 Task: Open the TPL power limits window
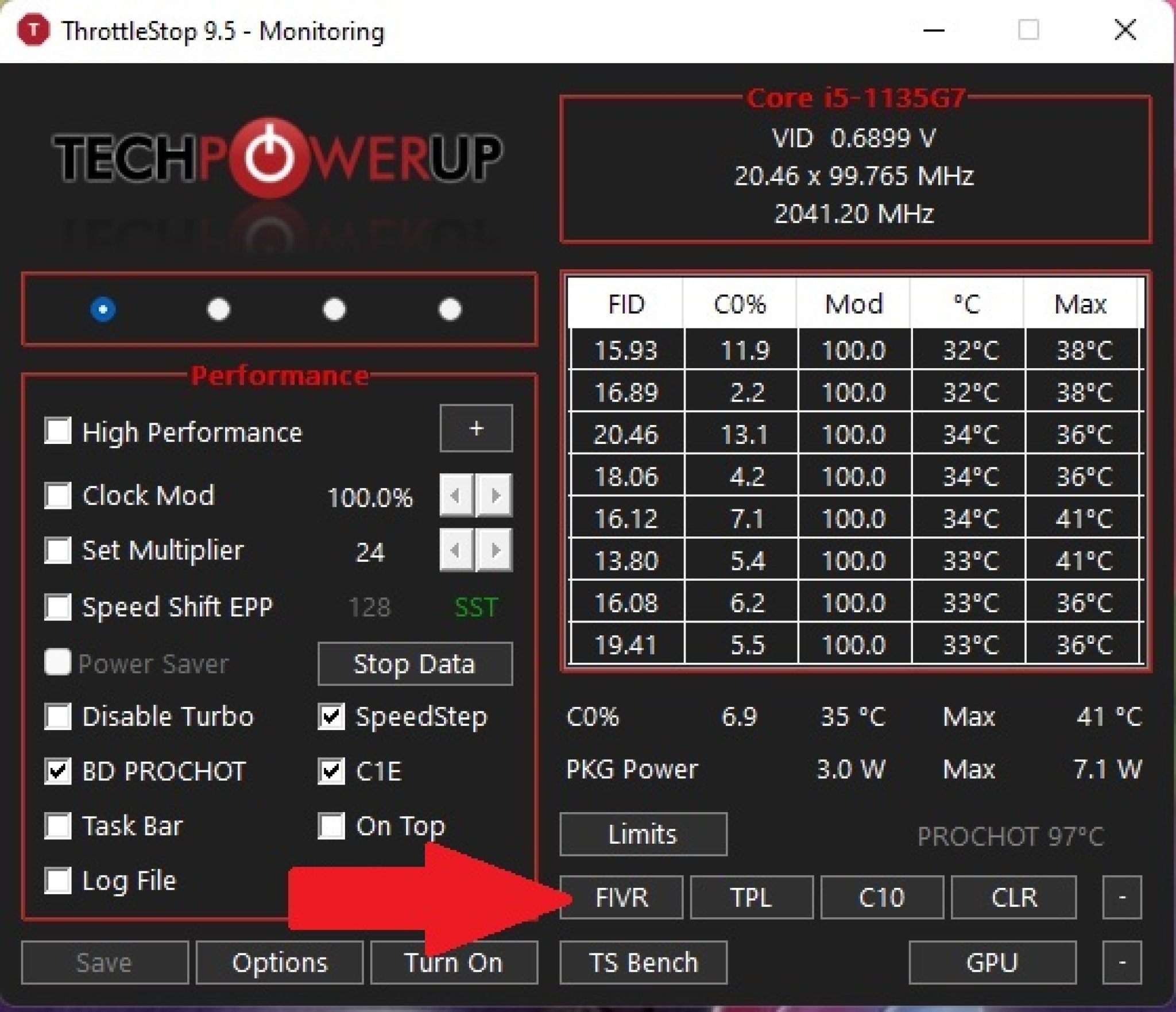751,897
